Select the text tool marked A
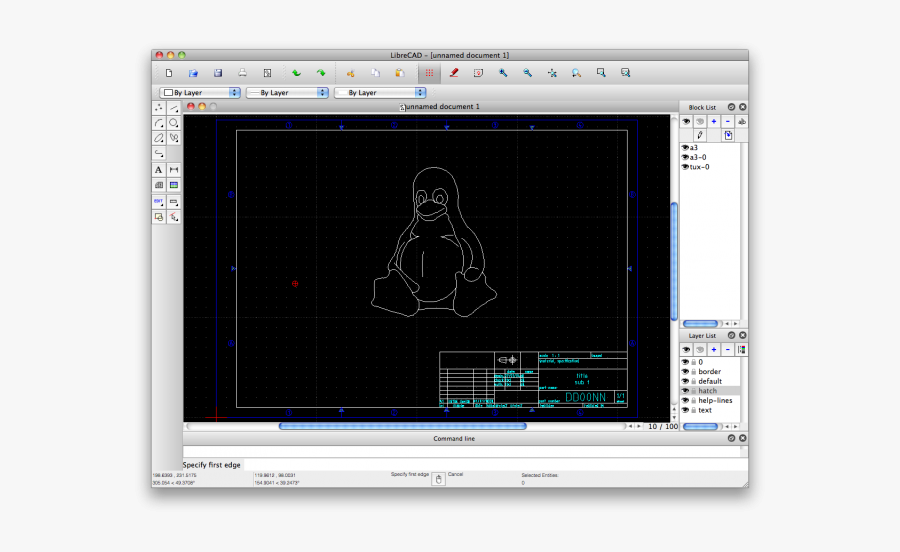Screen dimensions: 900x552 (159, 170)
